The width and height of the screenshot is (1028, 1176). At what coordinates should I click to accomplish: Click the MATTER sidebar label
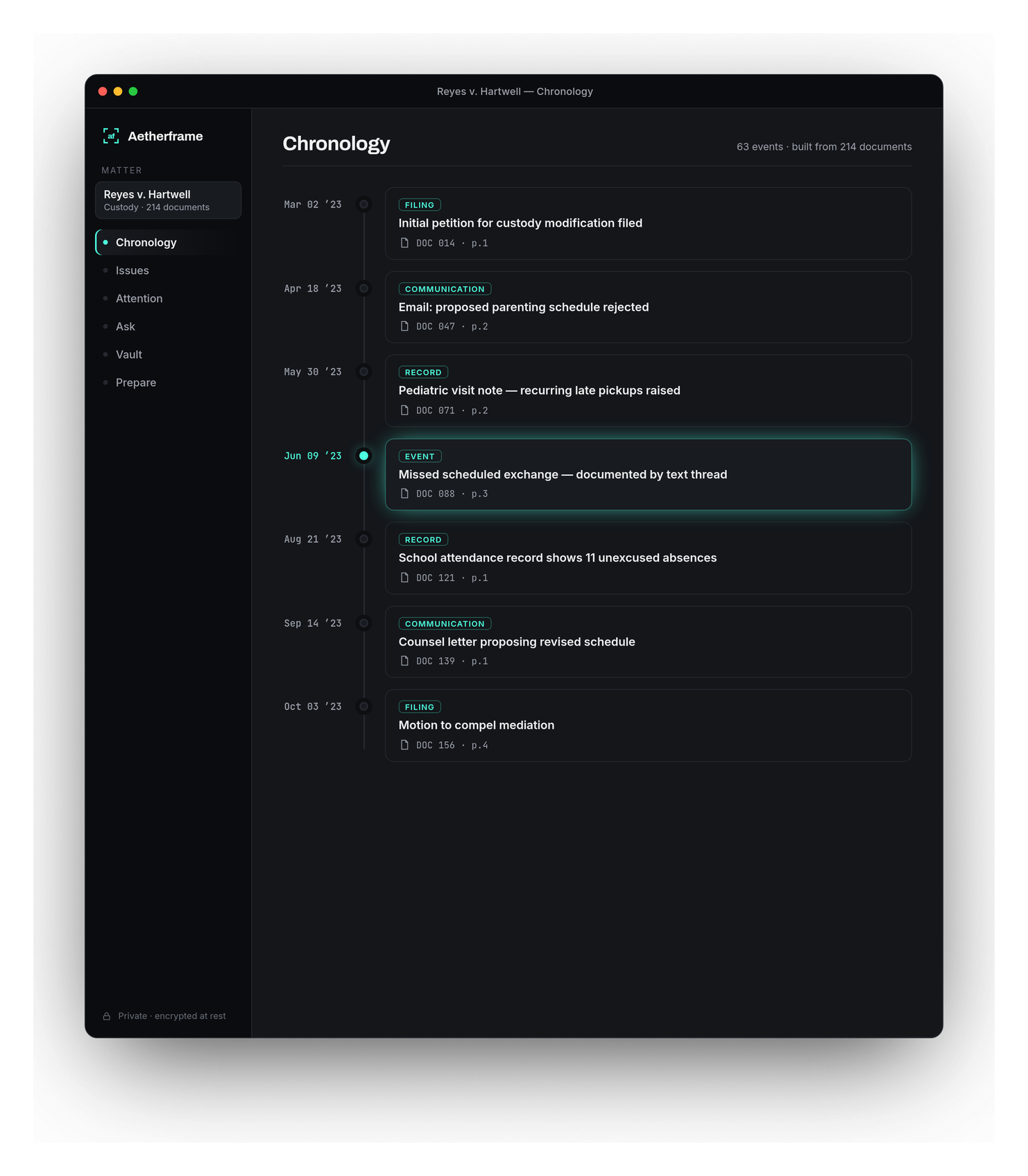122,170
